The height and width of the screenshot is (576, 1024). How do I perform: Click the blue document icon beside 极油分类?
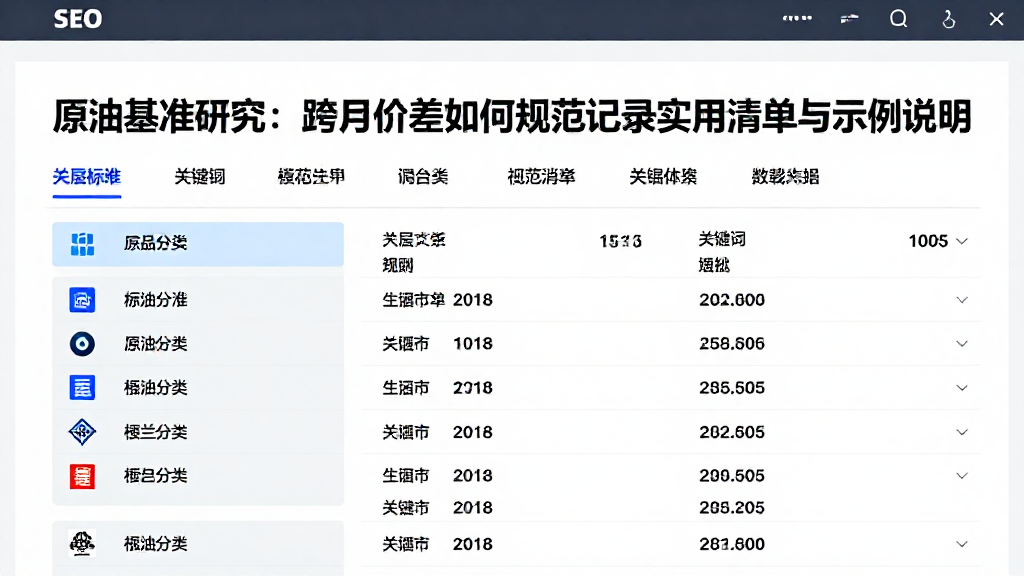(82, 387)
